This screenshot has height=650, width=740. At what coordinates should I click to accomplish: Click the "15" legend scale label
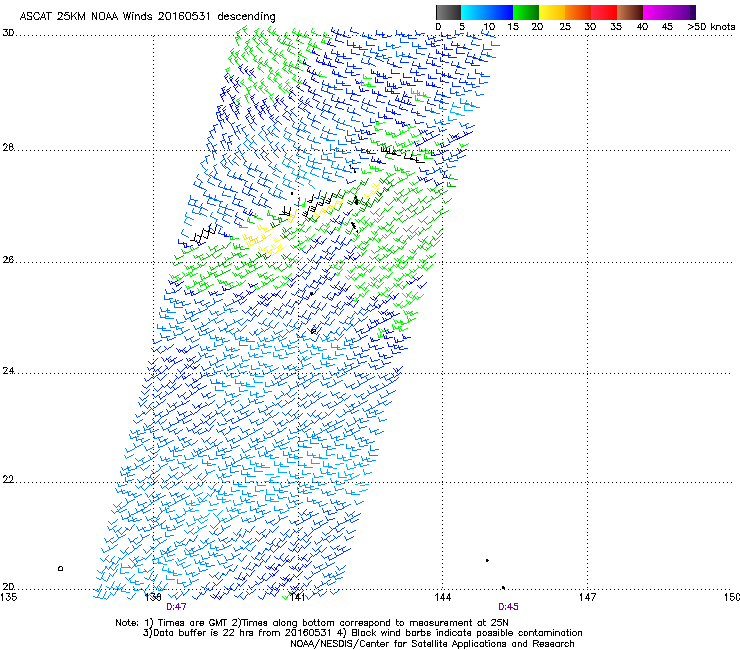(513, 27)
